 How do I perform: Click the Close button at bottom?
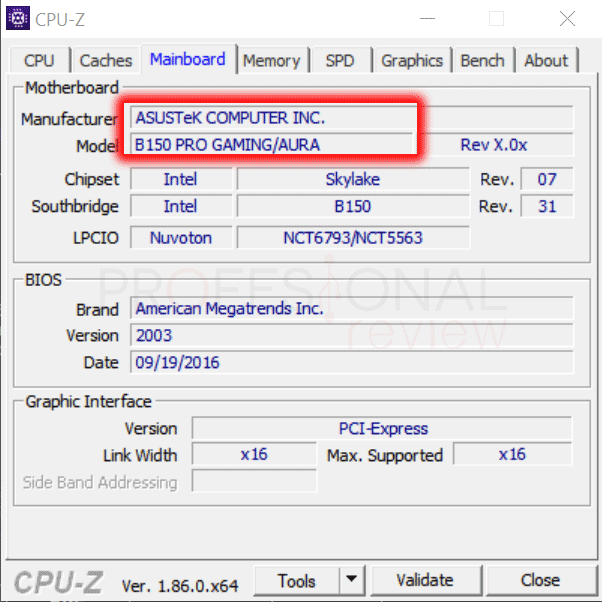point(540,580)
